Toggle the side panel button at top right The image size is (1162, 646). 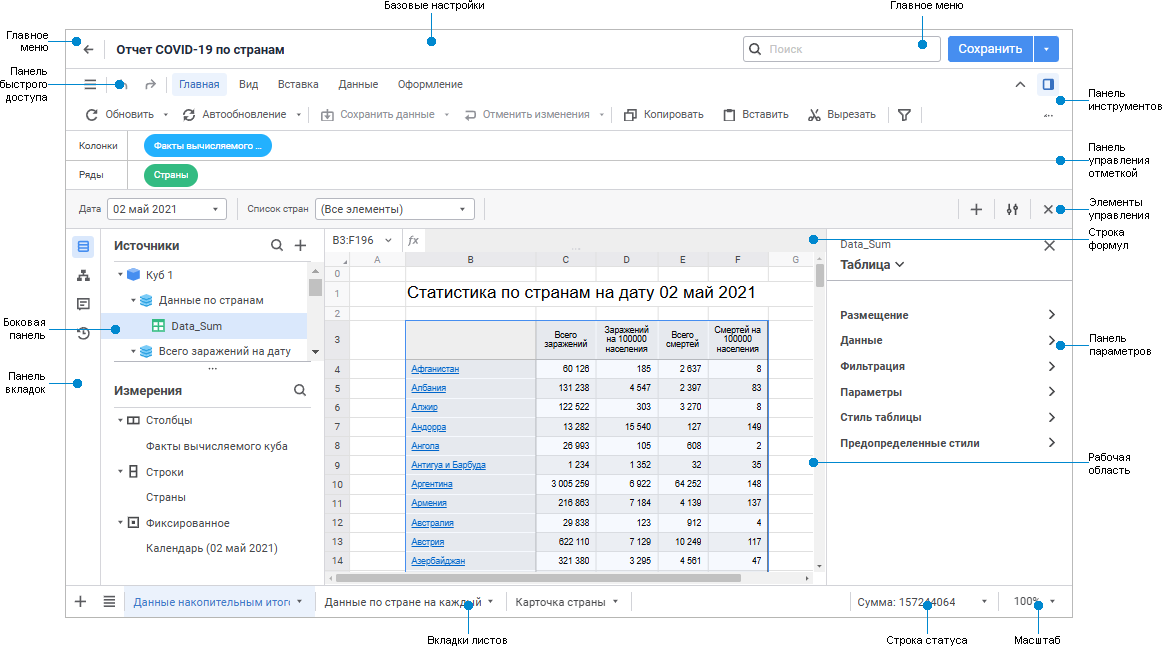1047,84
